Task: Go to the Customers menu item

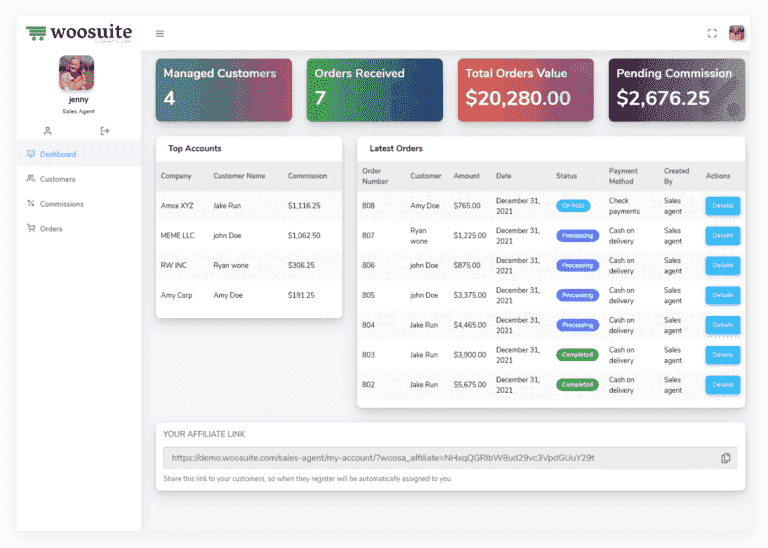Action: (78, 179)
